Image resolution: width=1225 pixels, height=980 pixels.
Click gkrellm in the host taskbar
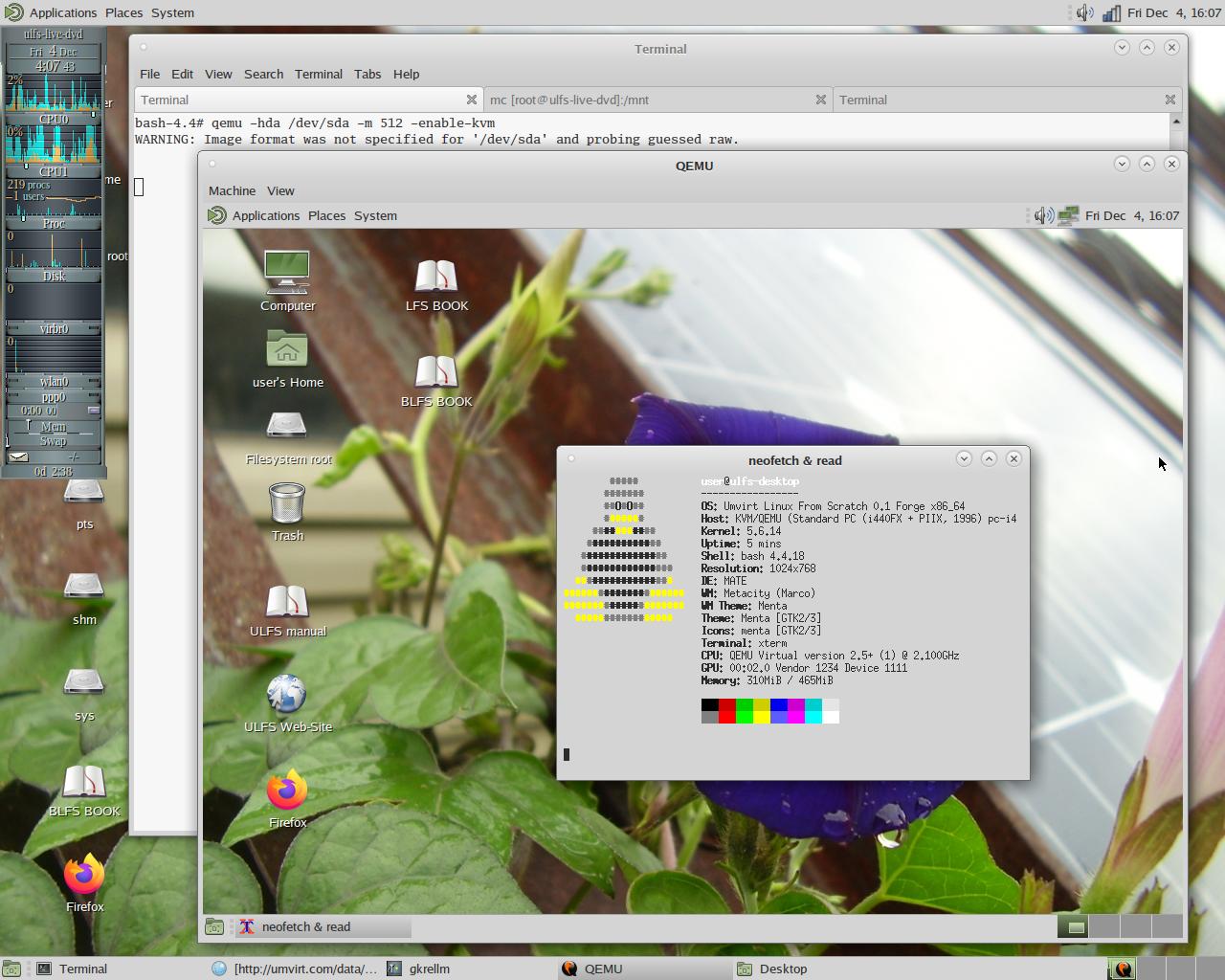pos(429,969)
